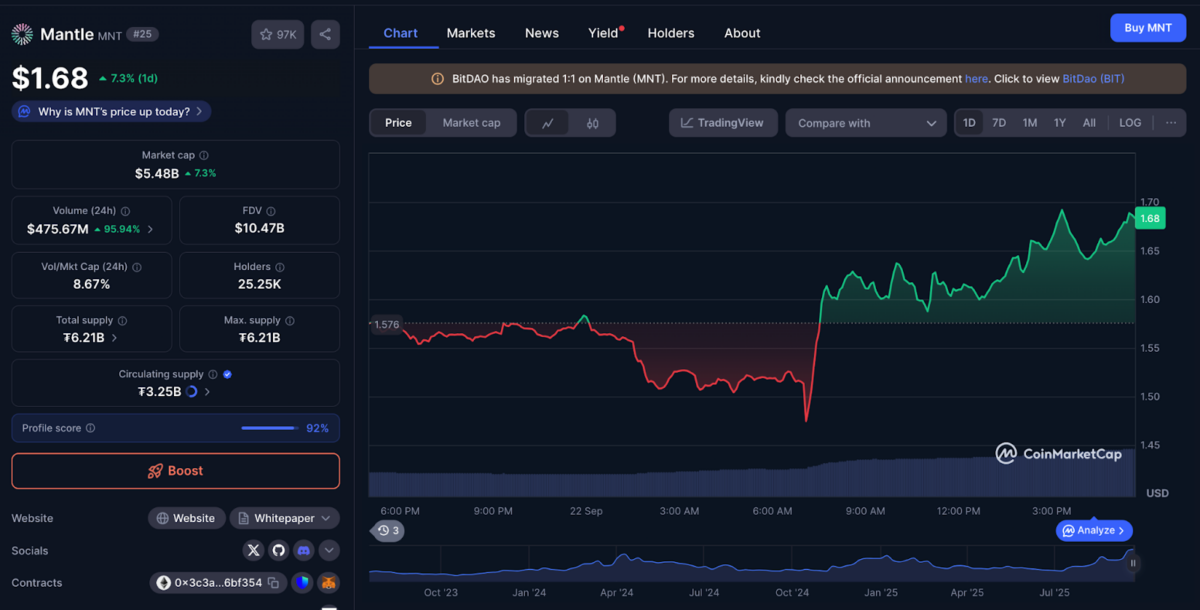The image size is (1200, 610).
Task: Click the mini range chart navigator
Action: [x=751, y=565]
